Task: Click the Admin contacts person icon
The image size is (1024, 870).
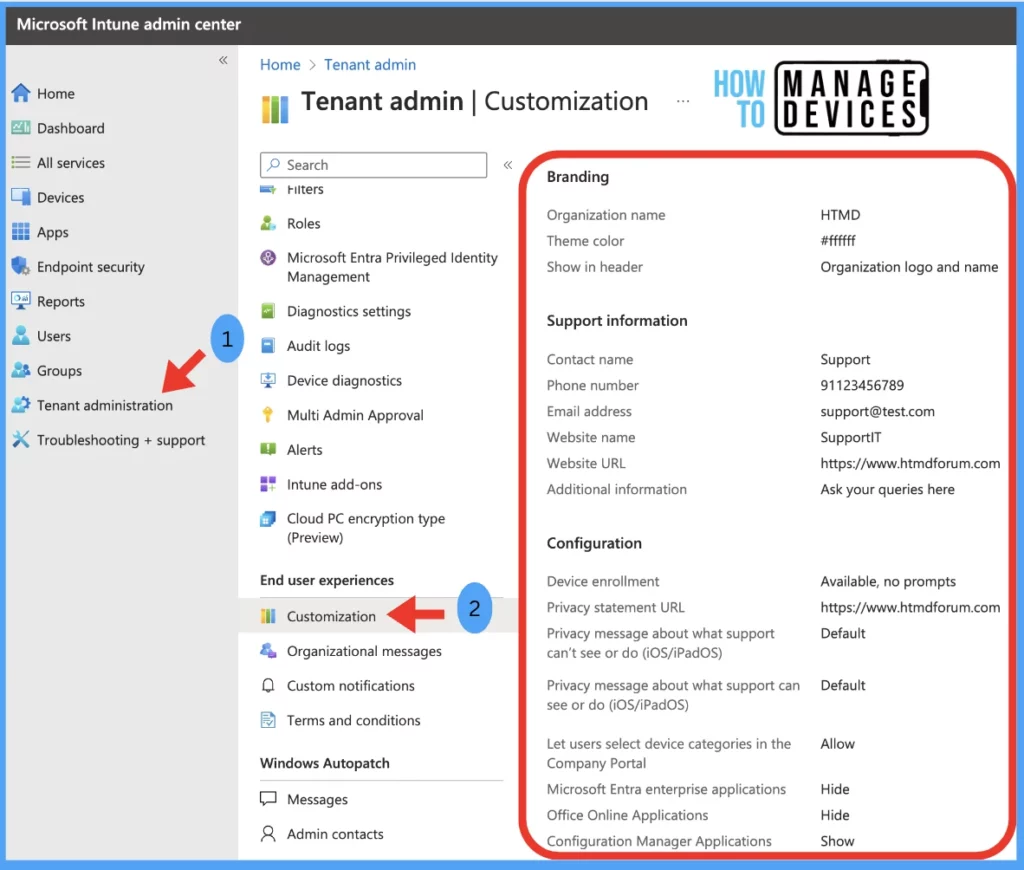Action: [x=268, y=833]
